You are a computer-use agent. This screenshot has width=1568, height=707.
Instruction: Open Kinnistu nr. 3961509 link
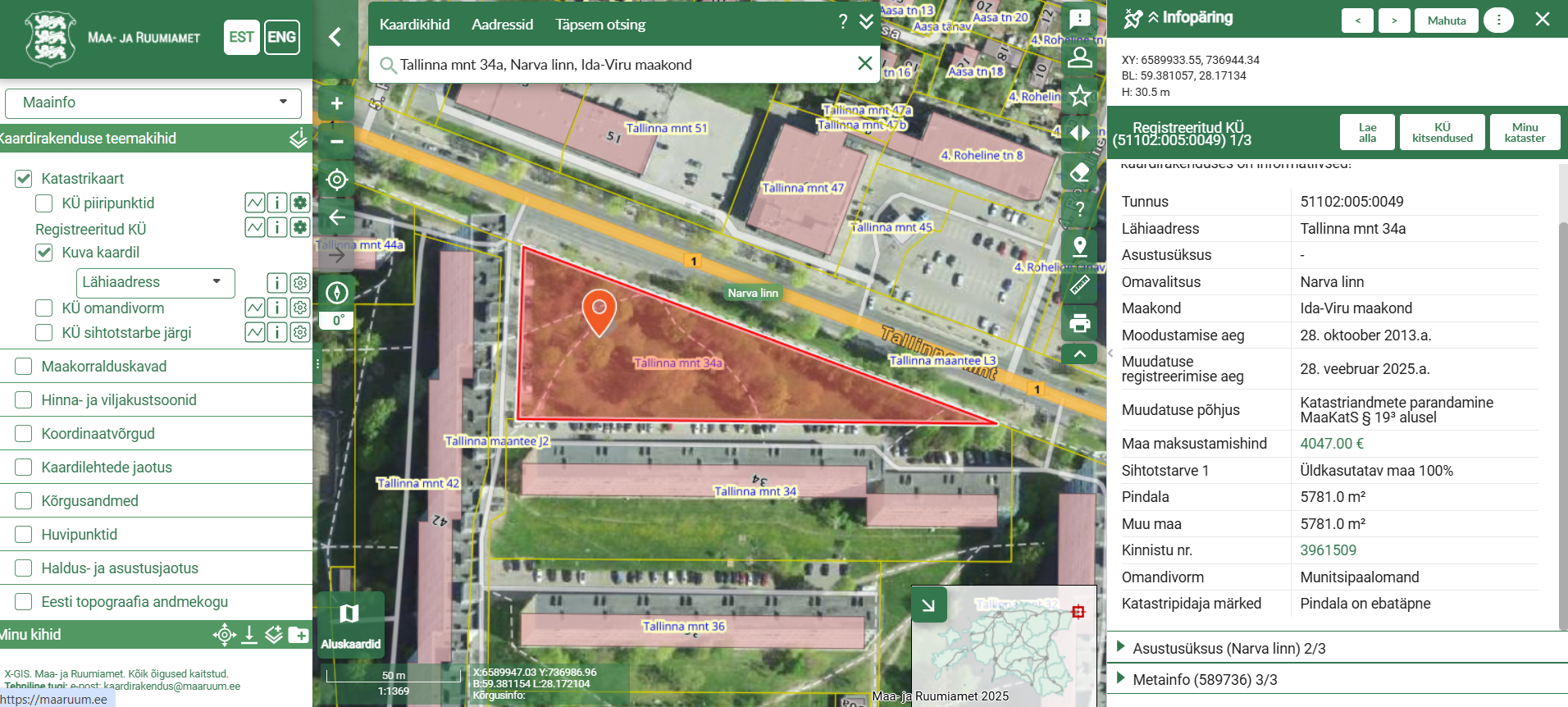(x=1328, y=550)
